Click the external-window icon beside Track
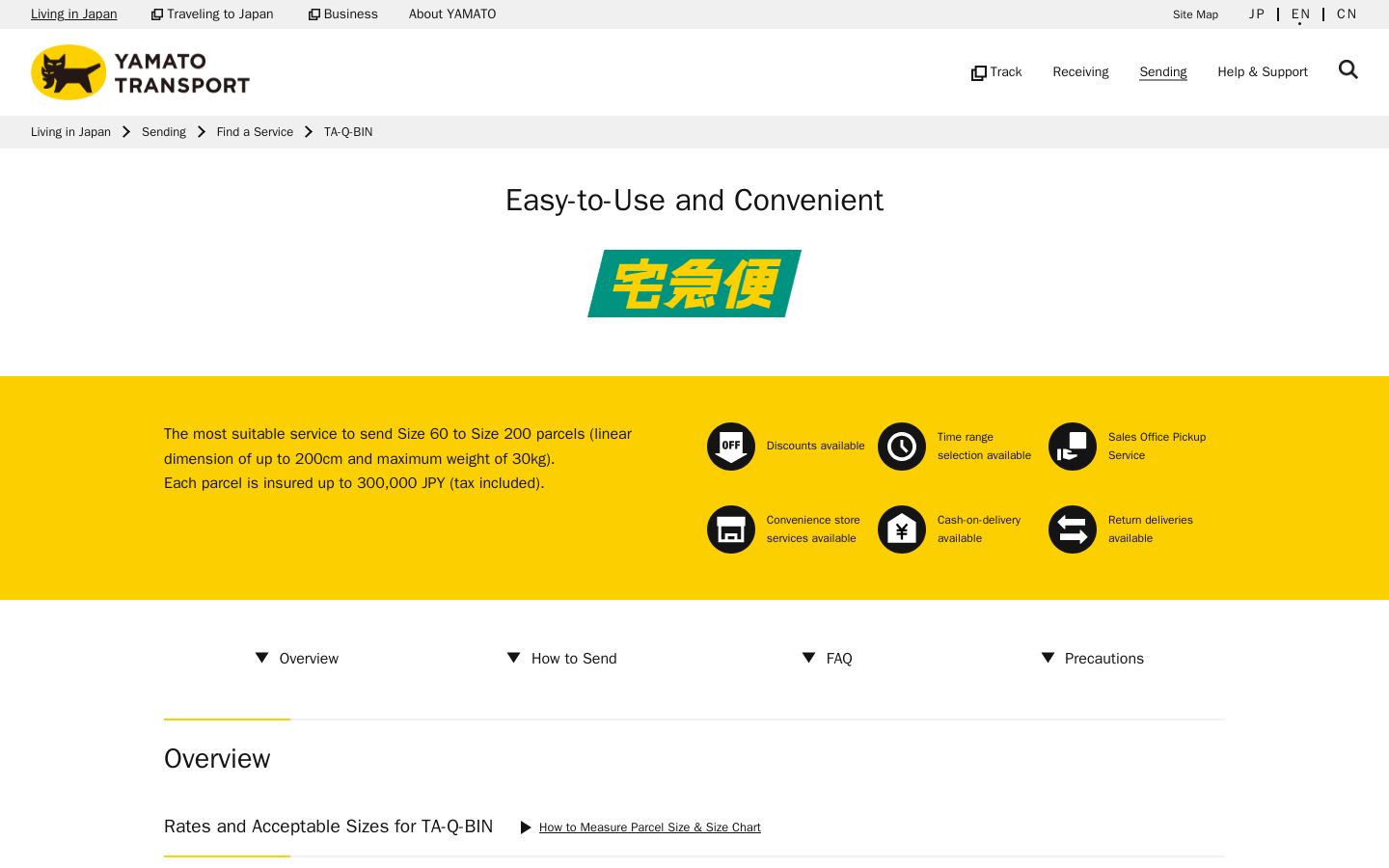Screen dimensions: 1389x868 pyautogui.click(x=979, y=72)
